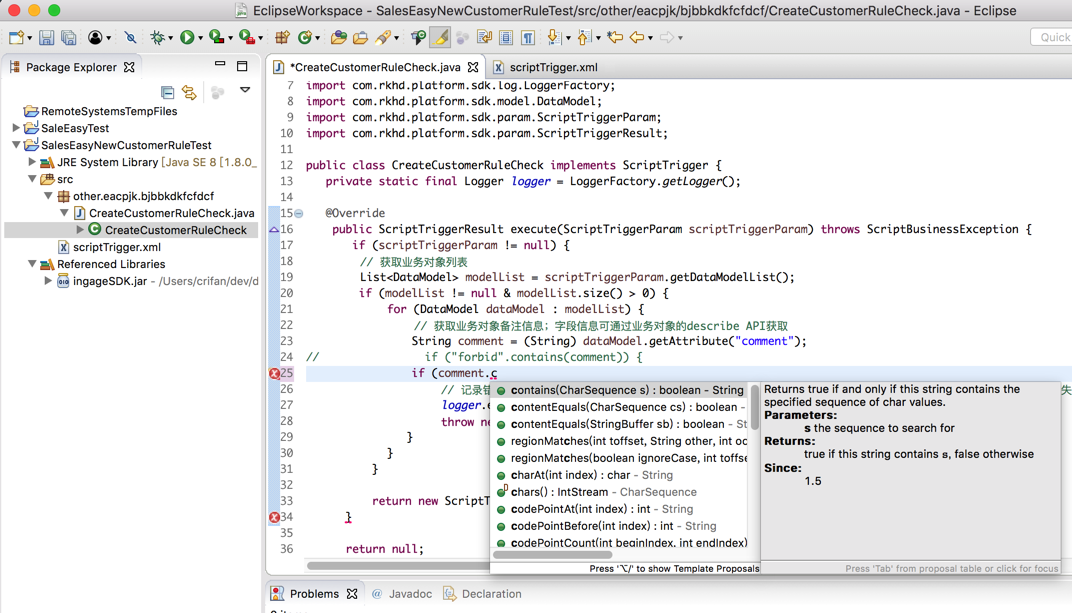Choose contains(CharSequence s) proposal
Viewport: 1072px width, 613px height.
[x=621, y=390]
